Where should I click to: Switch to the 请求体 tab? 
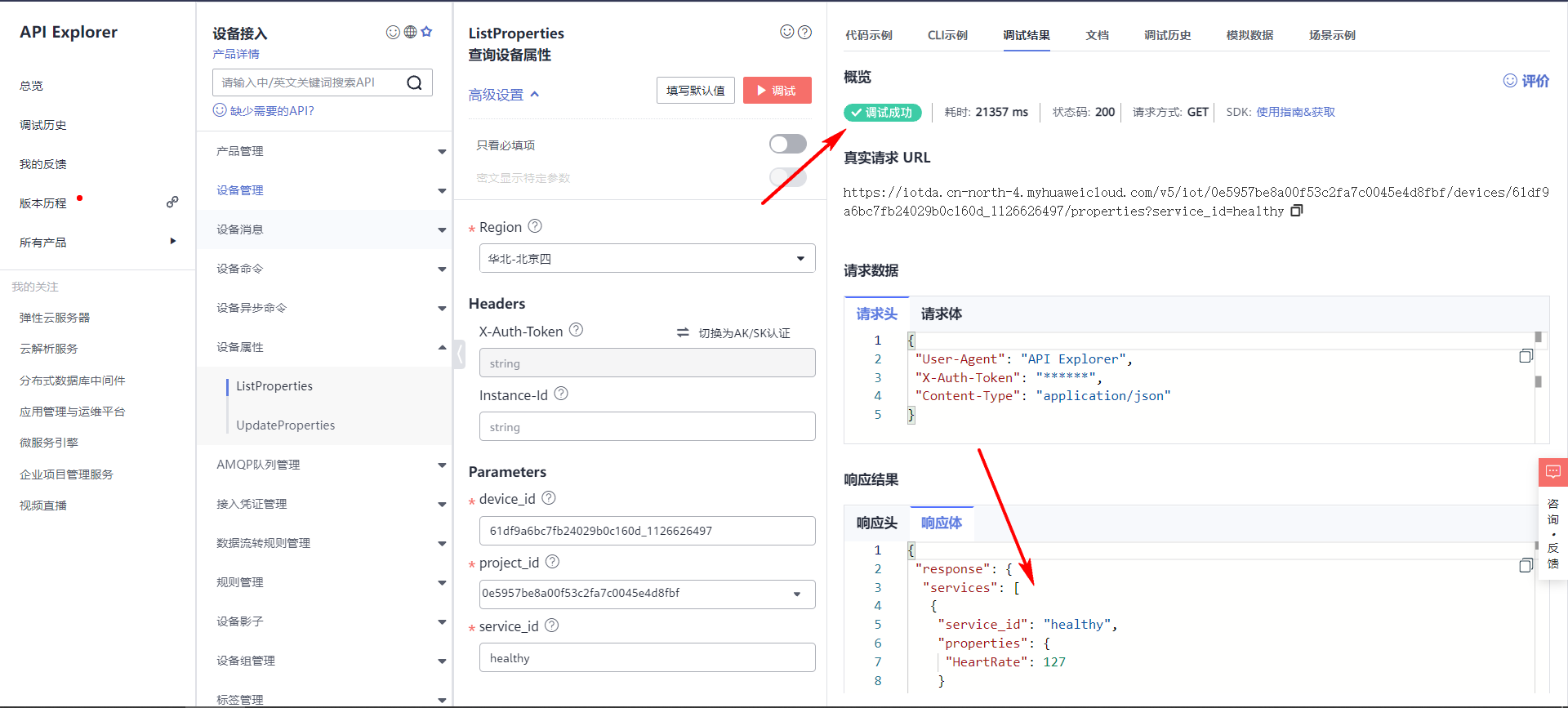pos(941,314)
